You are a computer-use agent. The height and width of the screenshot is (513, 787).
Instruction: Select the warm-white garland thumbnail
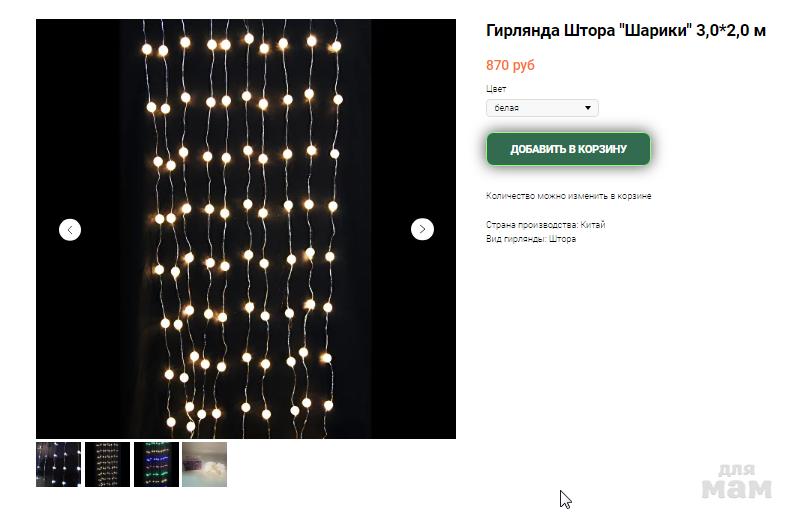[107, 464]
